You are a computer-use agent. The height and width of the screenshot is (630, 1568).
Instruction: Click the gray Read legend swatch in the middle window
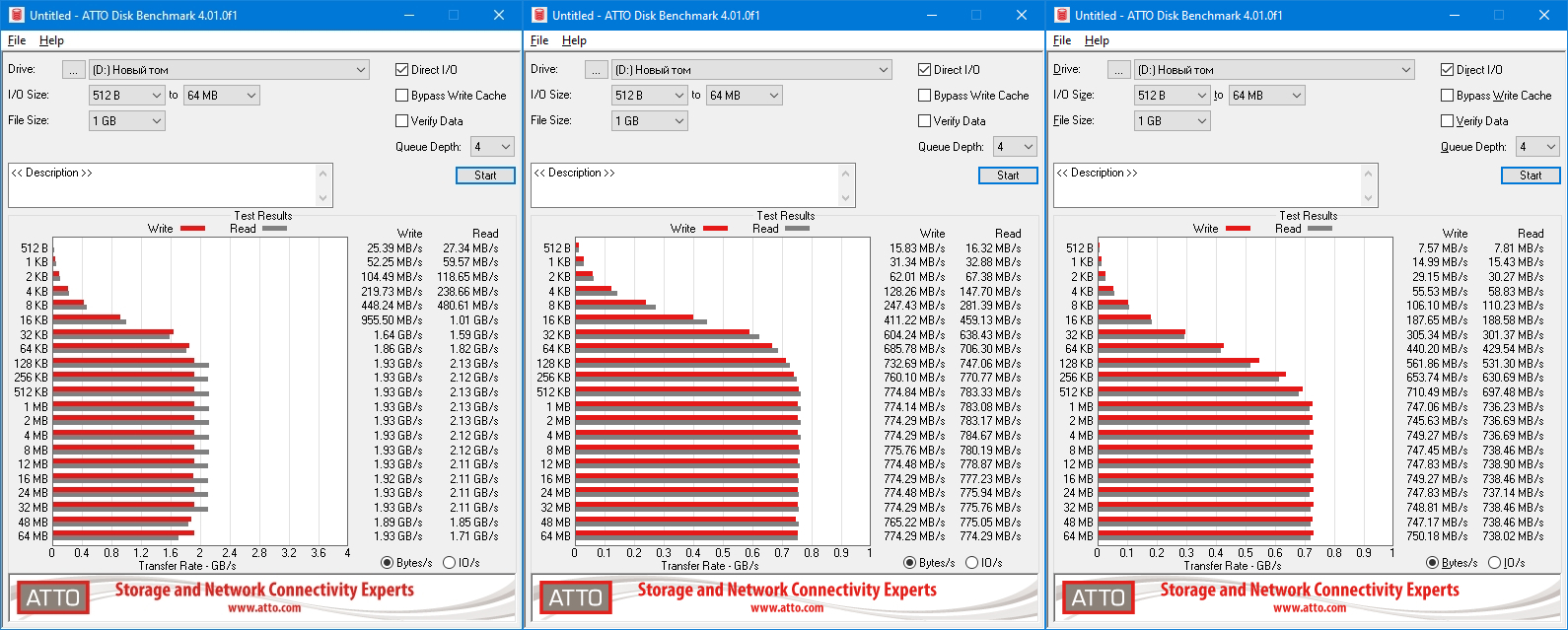click(798, 229)
